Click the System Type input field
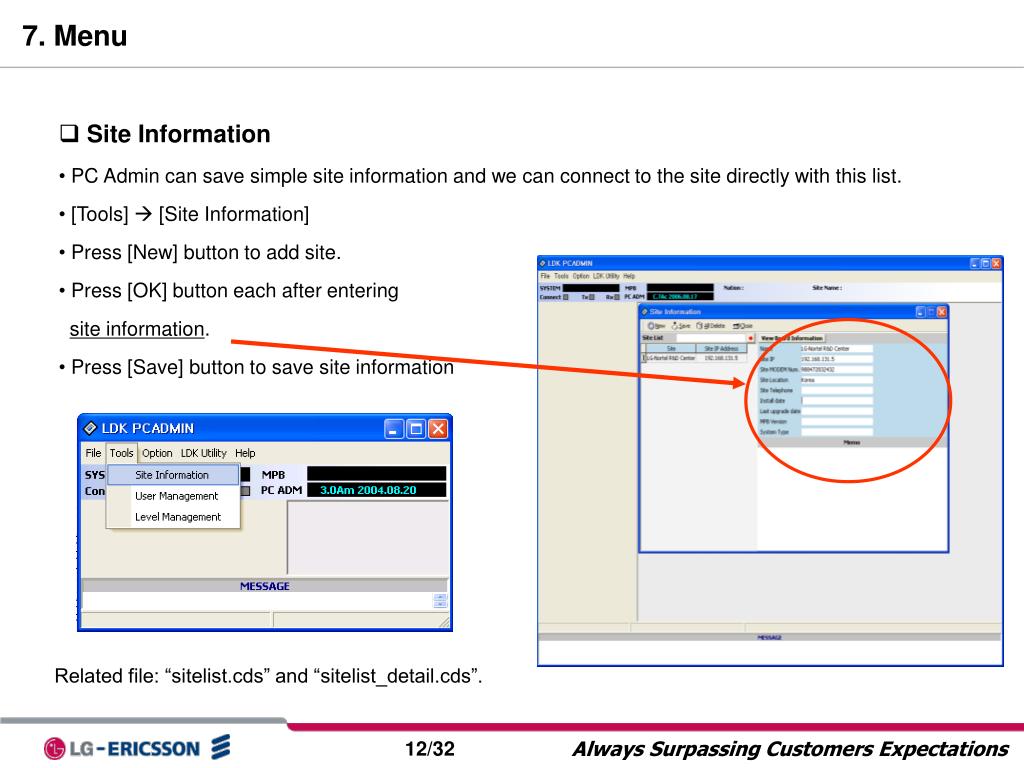The image size is (1024, 768). coord(837,432)
